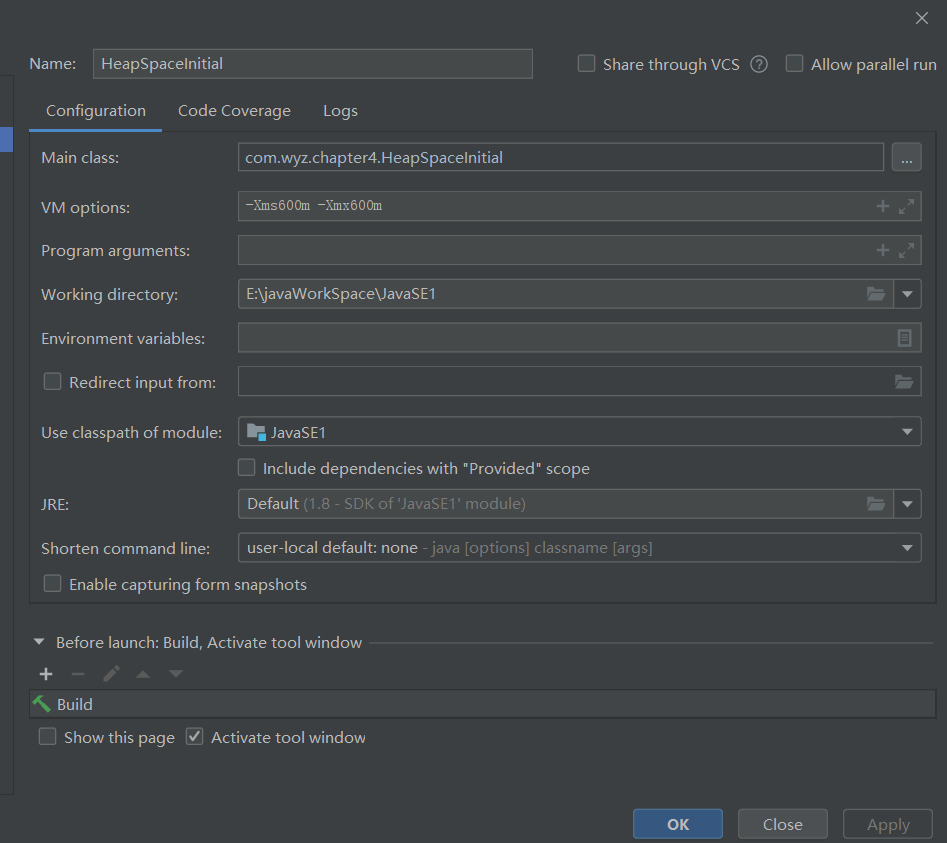Image resolution: width=947 pixels, height=843 pixels.
Task: Click the browse button next to Main class
Action: point(905,157)
